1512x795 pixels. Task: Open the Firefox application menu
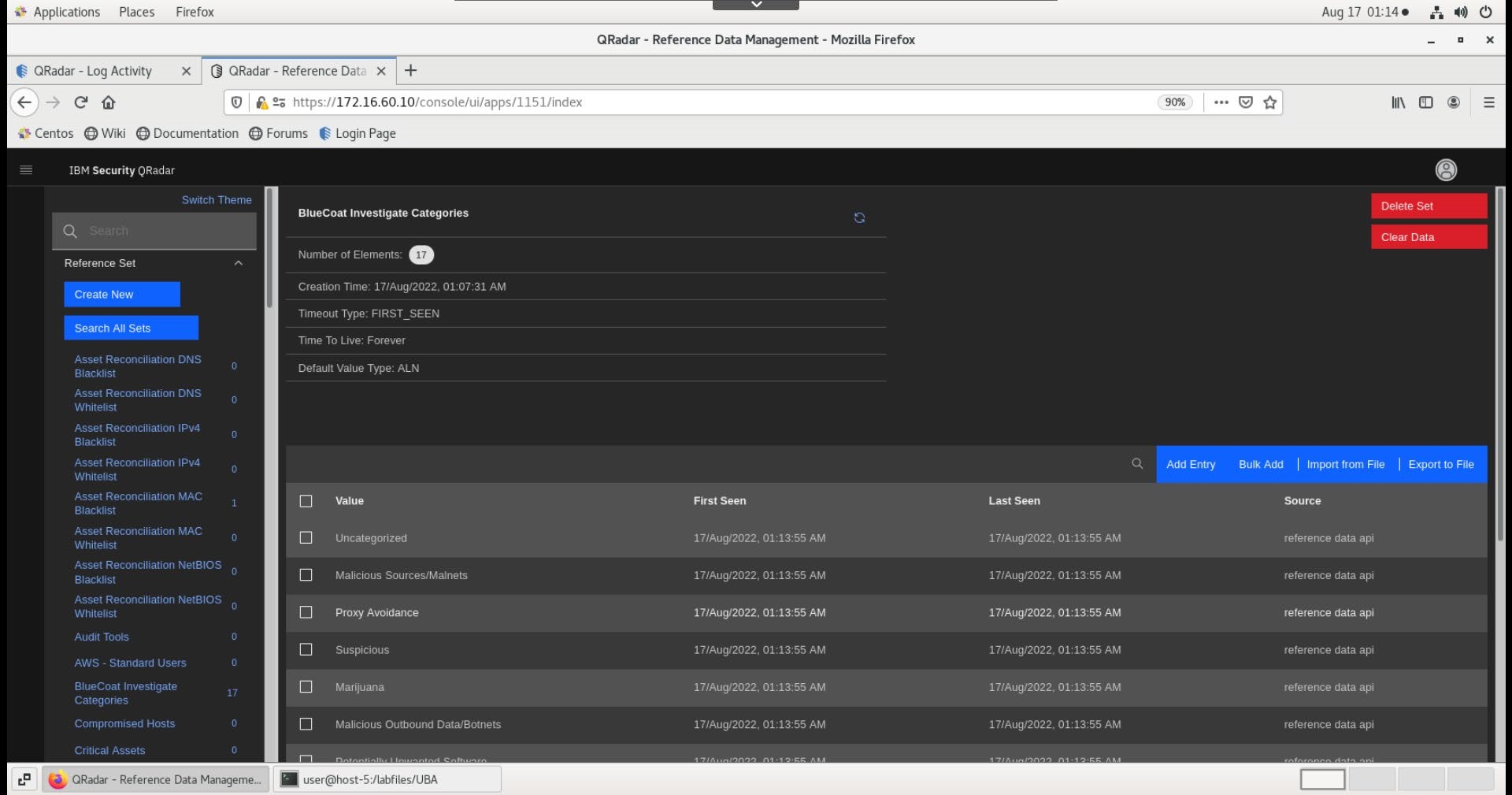1488,102
